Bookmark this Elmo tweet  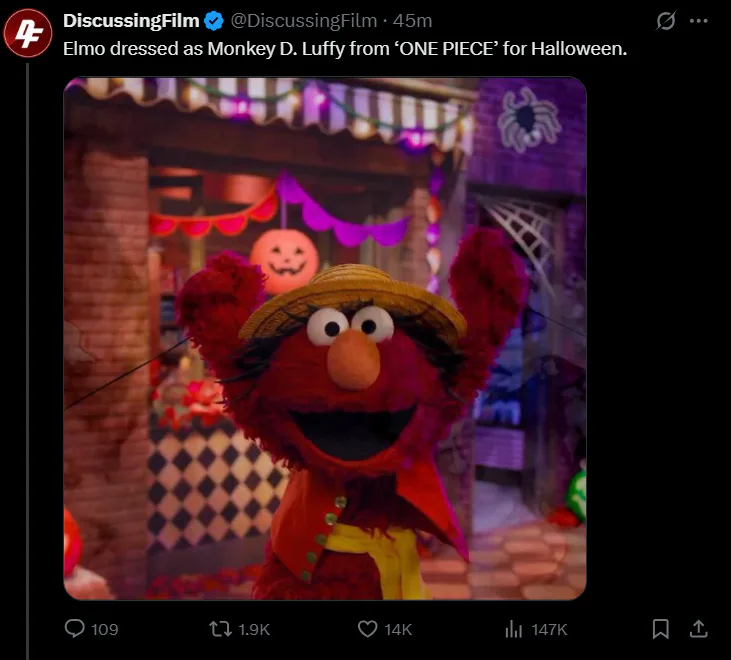pyautogui.click(x=660, y=629)
